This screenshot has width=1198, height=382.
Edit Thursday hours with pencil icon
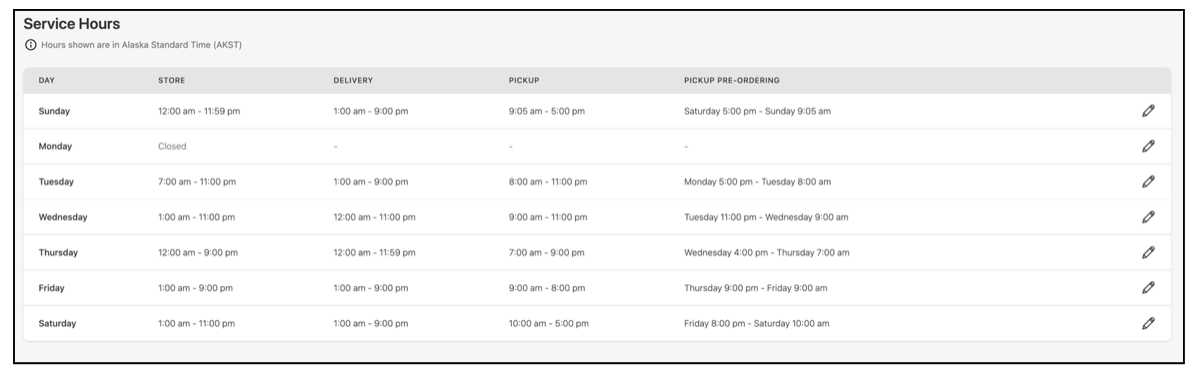pyautogui.click(x=1148, y=252)
